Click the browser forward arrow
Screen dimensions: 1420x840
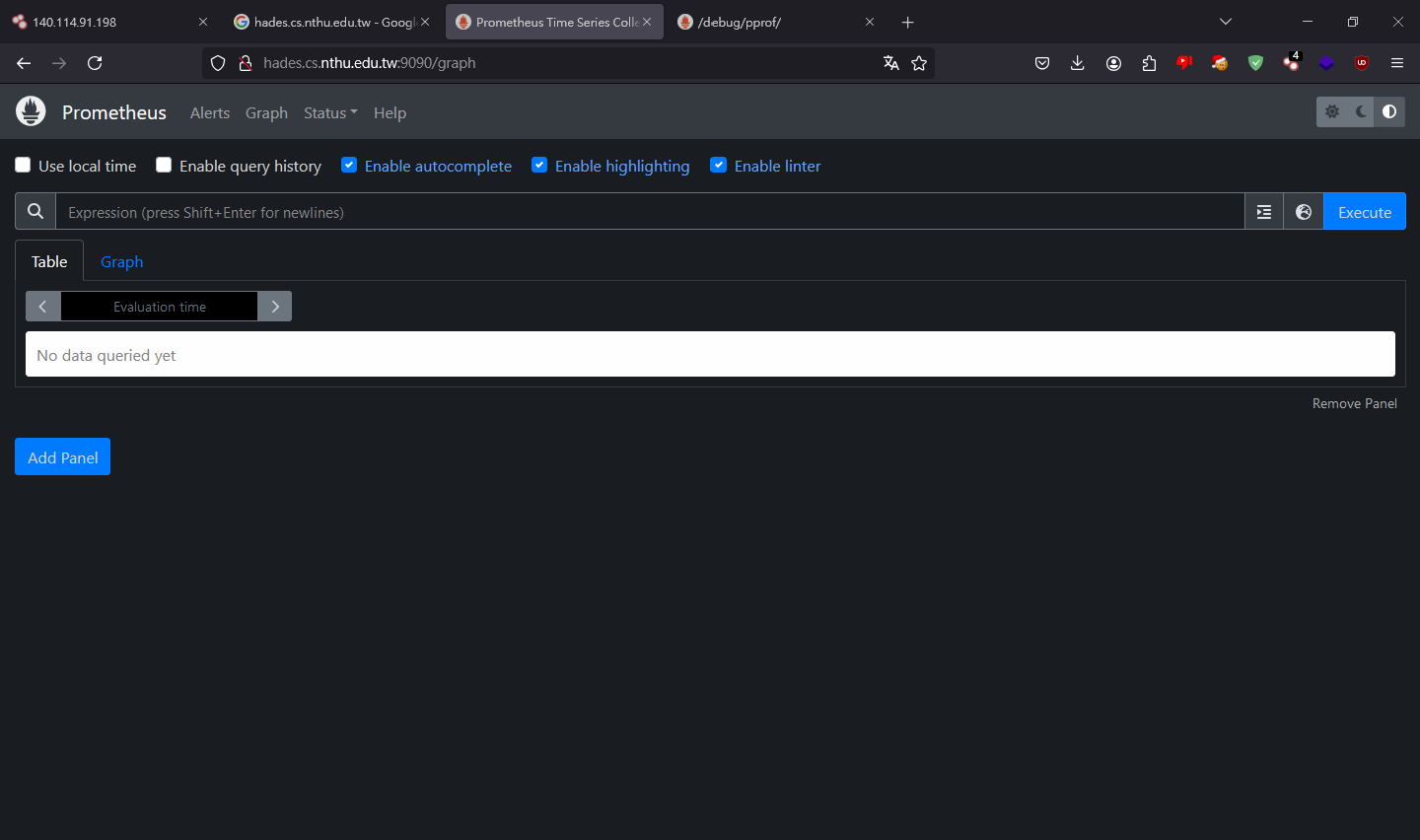click(x=59, y=63)
